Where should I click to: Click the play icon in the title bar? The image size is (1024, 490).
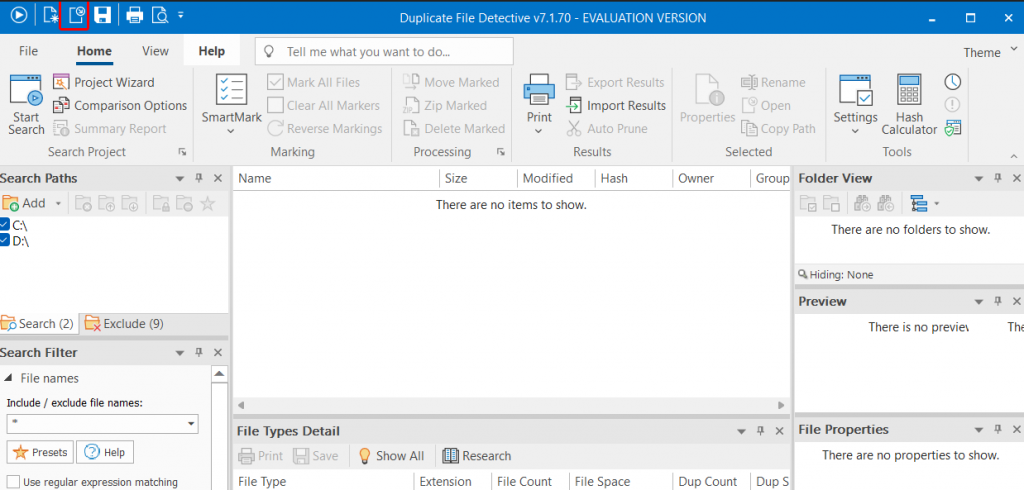tap(18, 14)
